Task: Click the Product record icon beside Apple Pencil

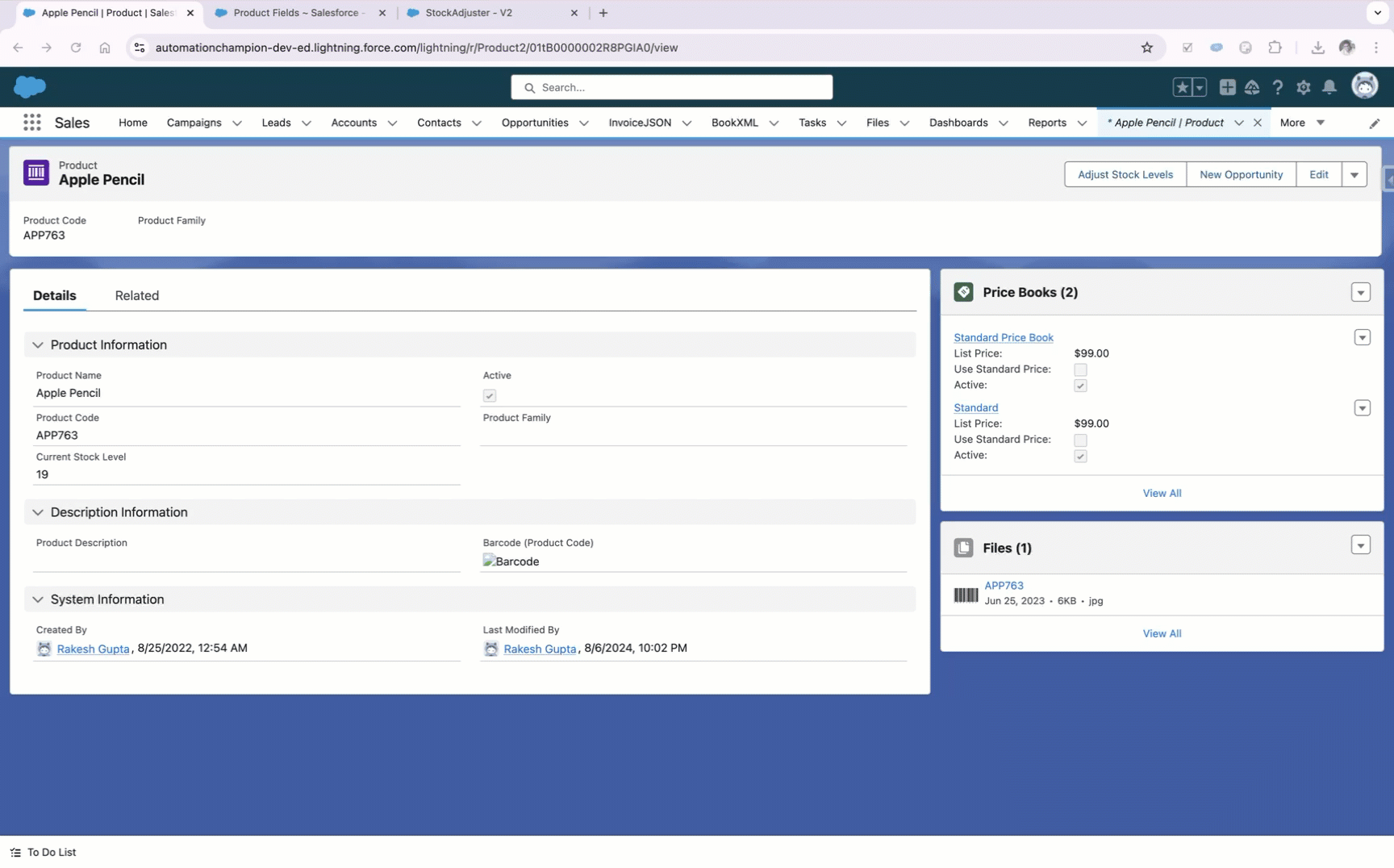Action: click(36, 173)
